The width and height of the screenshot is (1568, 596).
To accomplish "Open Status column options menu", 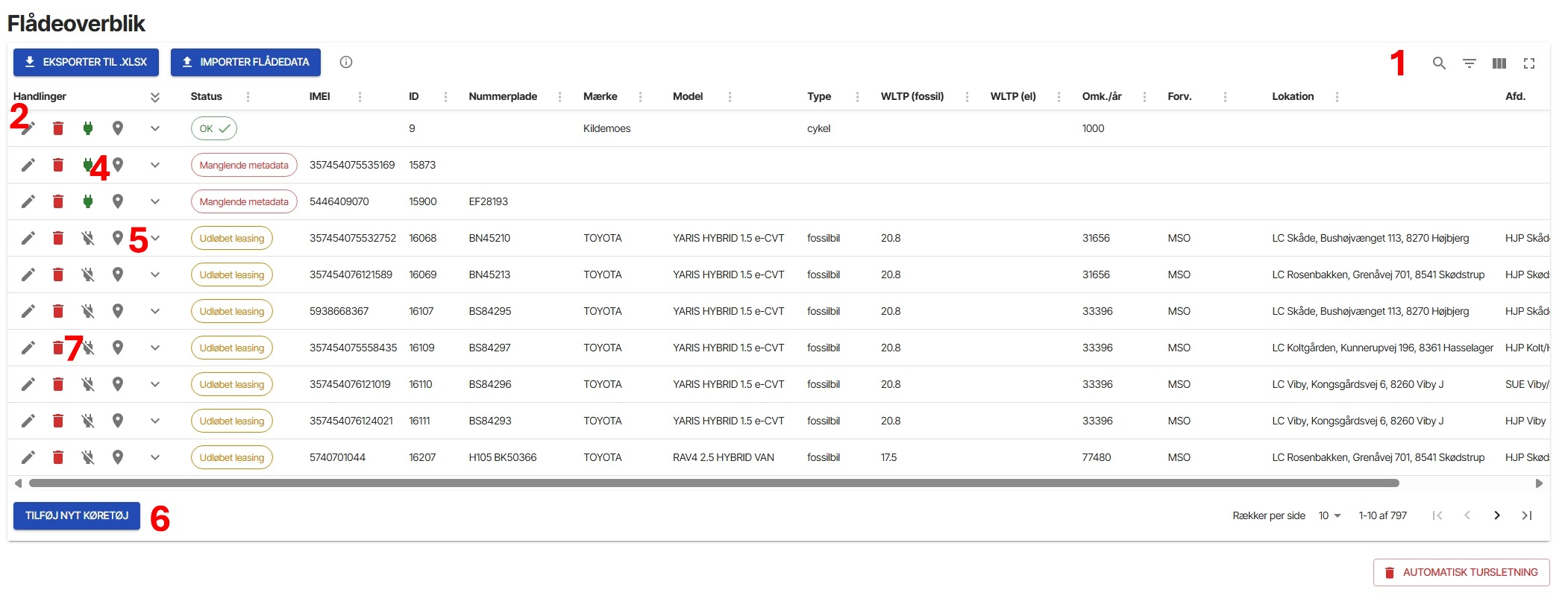I will click(x=248, y=97).
